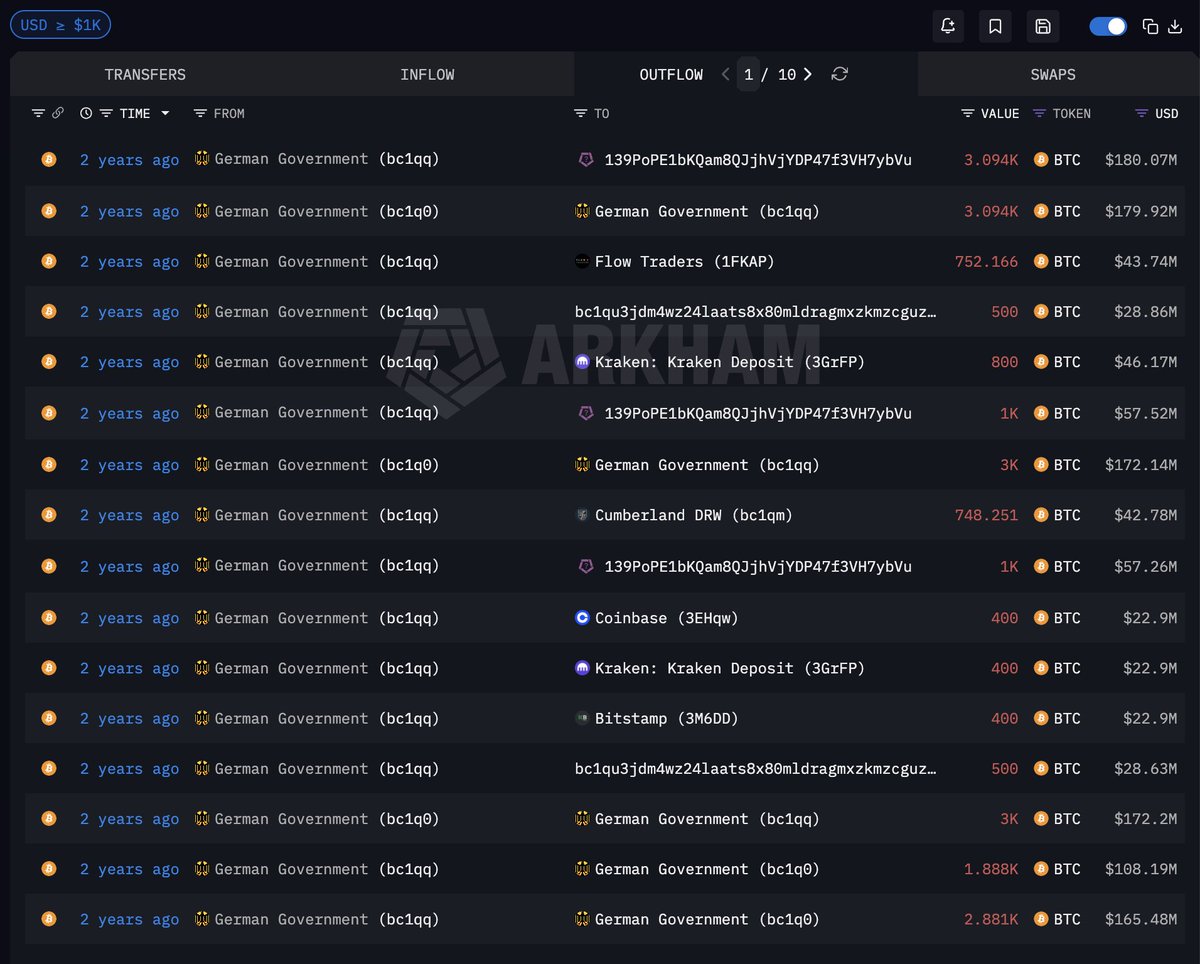Open Flow Traders (1FKAP) entity
Screen dimensions: 1200x964
[x=685, y=261]
